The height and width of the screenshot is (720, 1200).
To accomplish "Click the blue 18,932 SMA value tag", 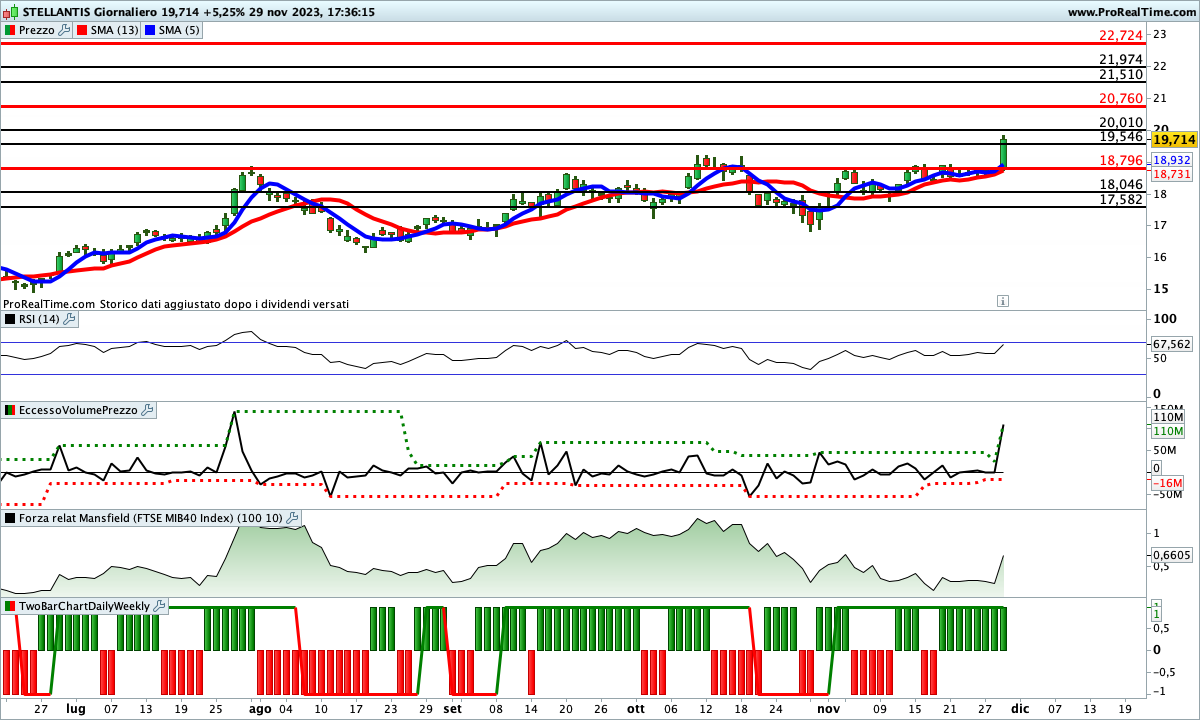I will pos(1172,160).
